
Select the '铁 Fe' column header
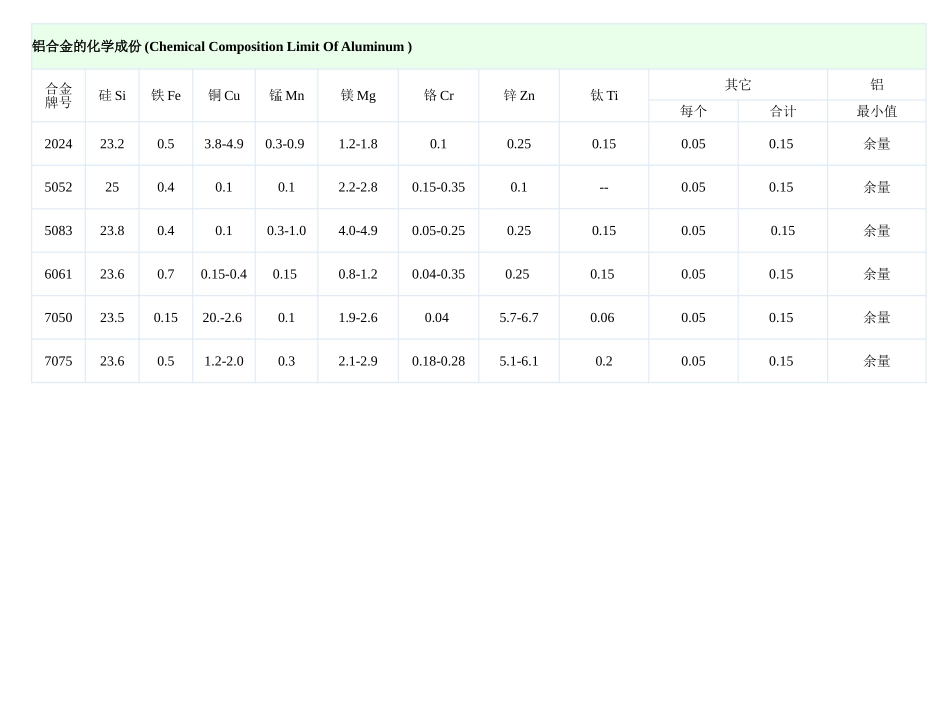click(x=166, y=96)
